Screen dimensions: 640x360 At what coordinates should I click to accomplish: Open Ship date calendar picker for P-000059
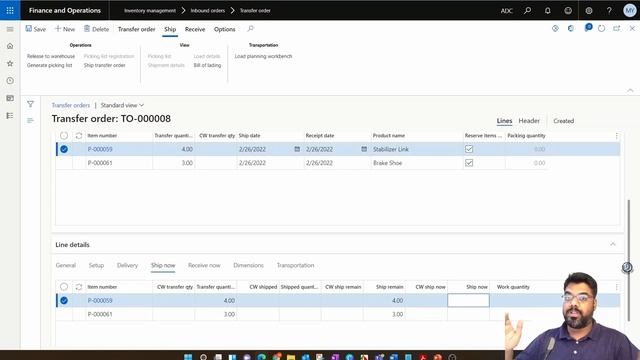[297, 149]
